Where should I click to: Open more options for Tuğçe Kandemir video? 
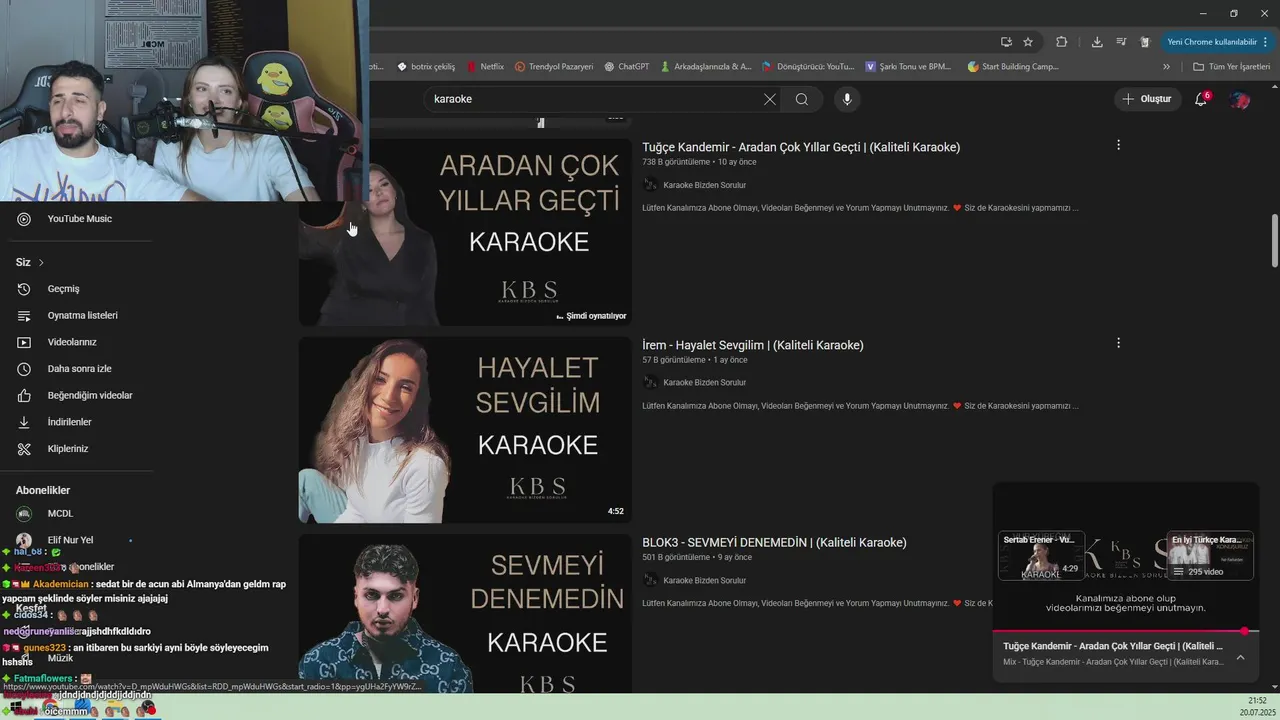pos(1118,145)
